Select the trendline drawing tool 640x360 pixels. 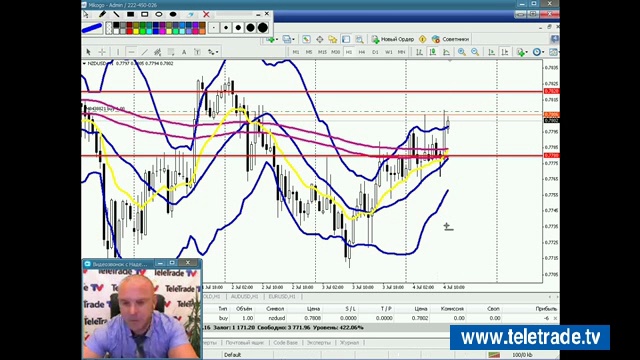coord(144,52)
